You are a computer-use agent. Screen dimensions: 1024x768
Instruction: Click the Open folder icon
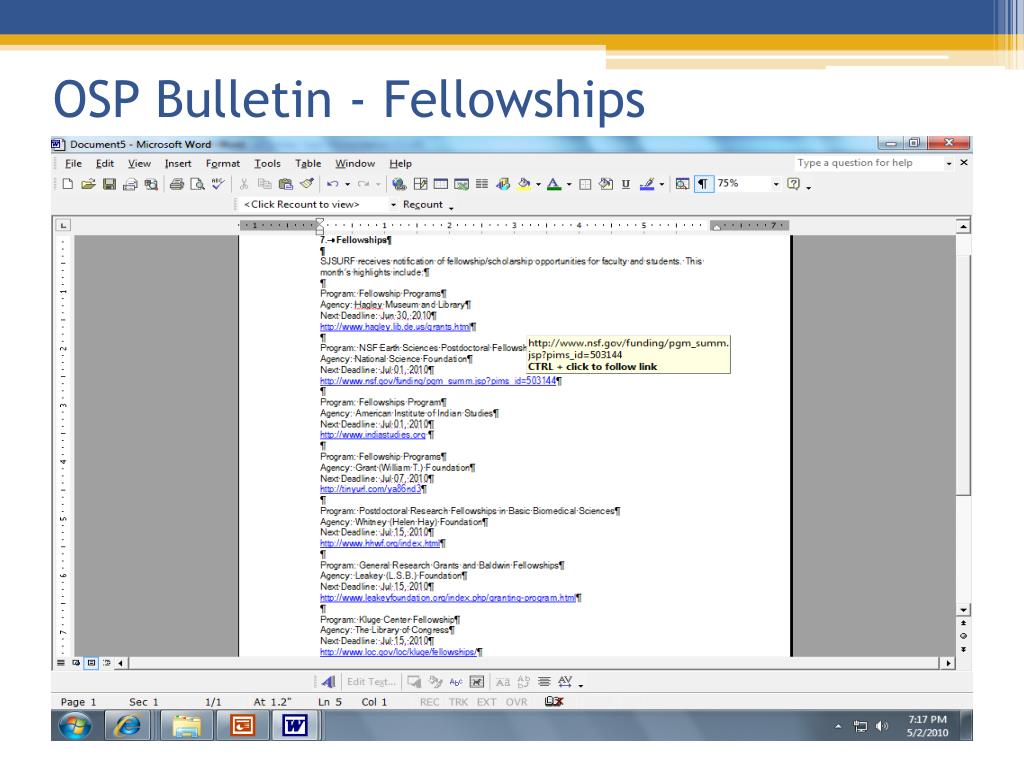point(88,184)
